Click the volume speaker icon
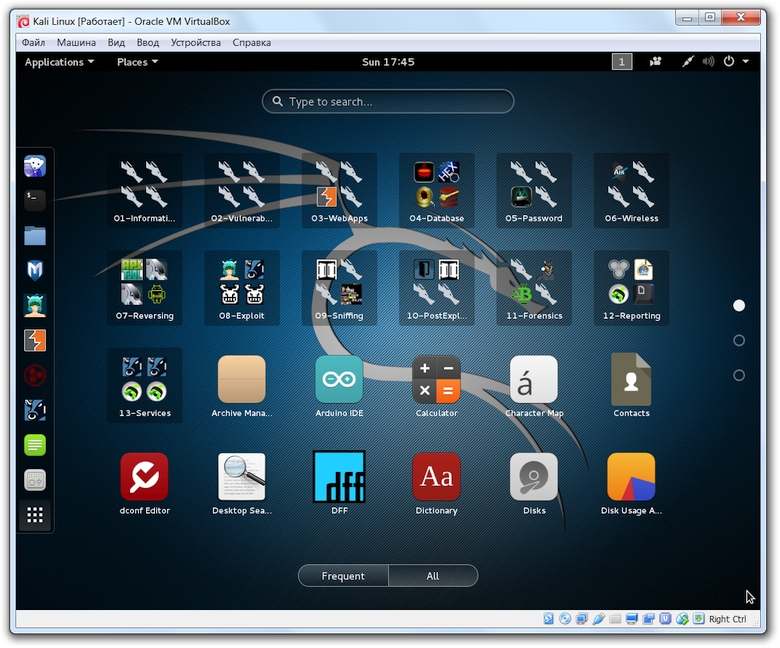The height and width of the screenshot is (648, 780). click(708, 62)
